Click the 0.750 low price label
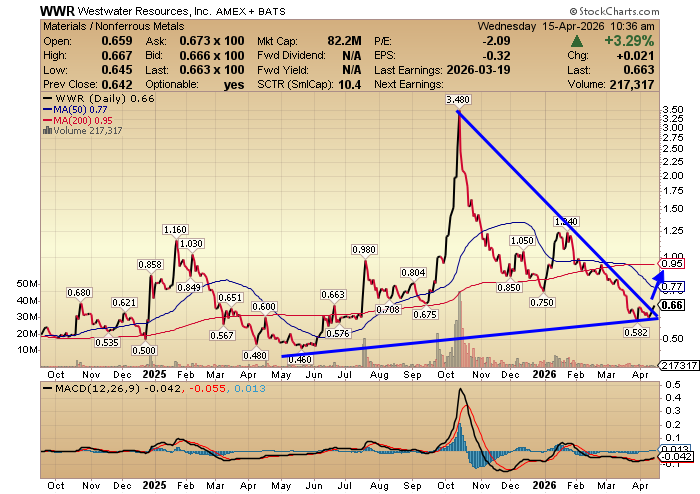 (542, 303)
